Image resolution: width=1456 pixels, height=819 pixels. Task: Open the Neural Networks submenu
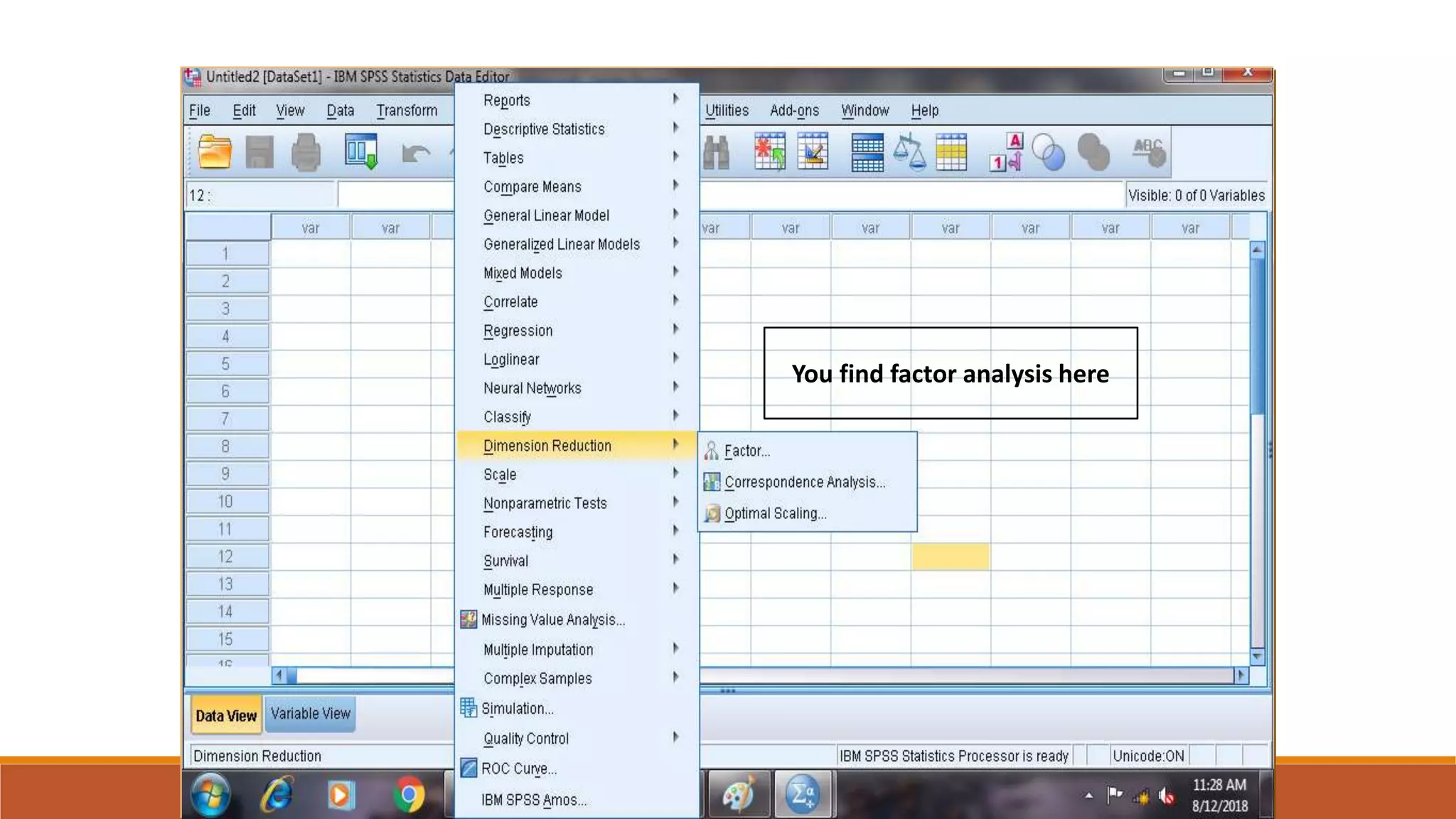576,388
